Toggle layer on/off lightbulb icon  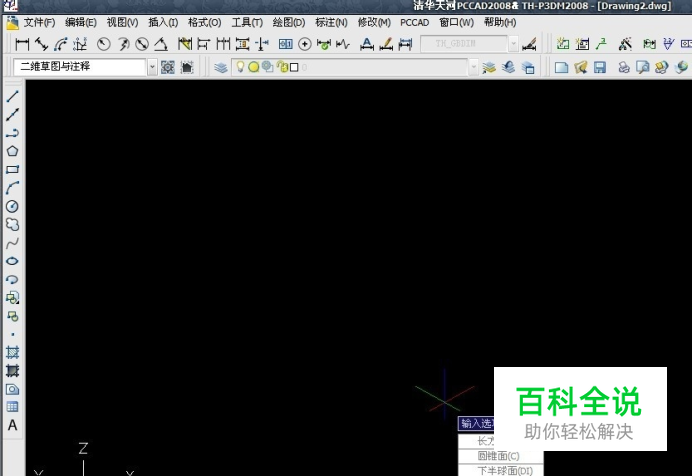[240, 67]
